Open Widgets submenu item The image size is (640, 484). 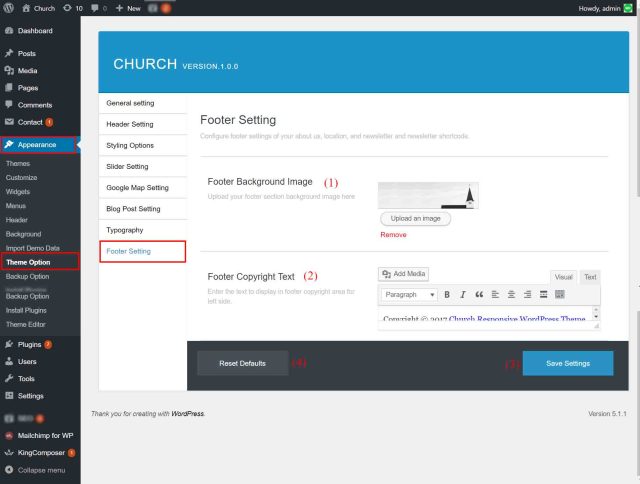[18, 192]
